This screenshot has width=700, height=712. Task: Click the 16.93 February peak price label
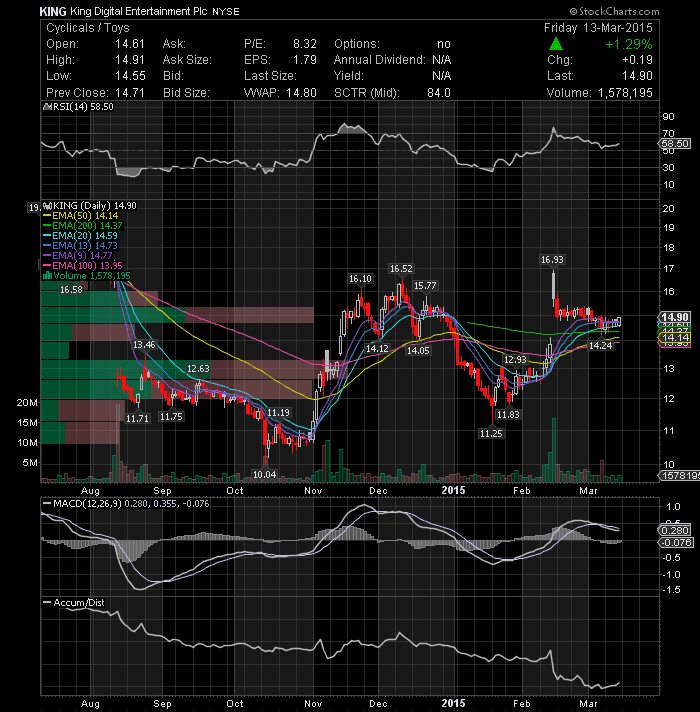[x=552, y=260]
